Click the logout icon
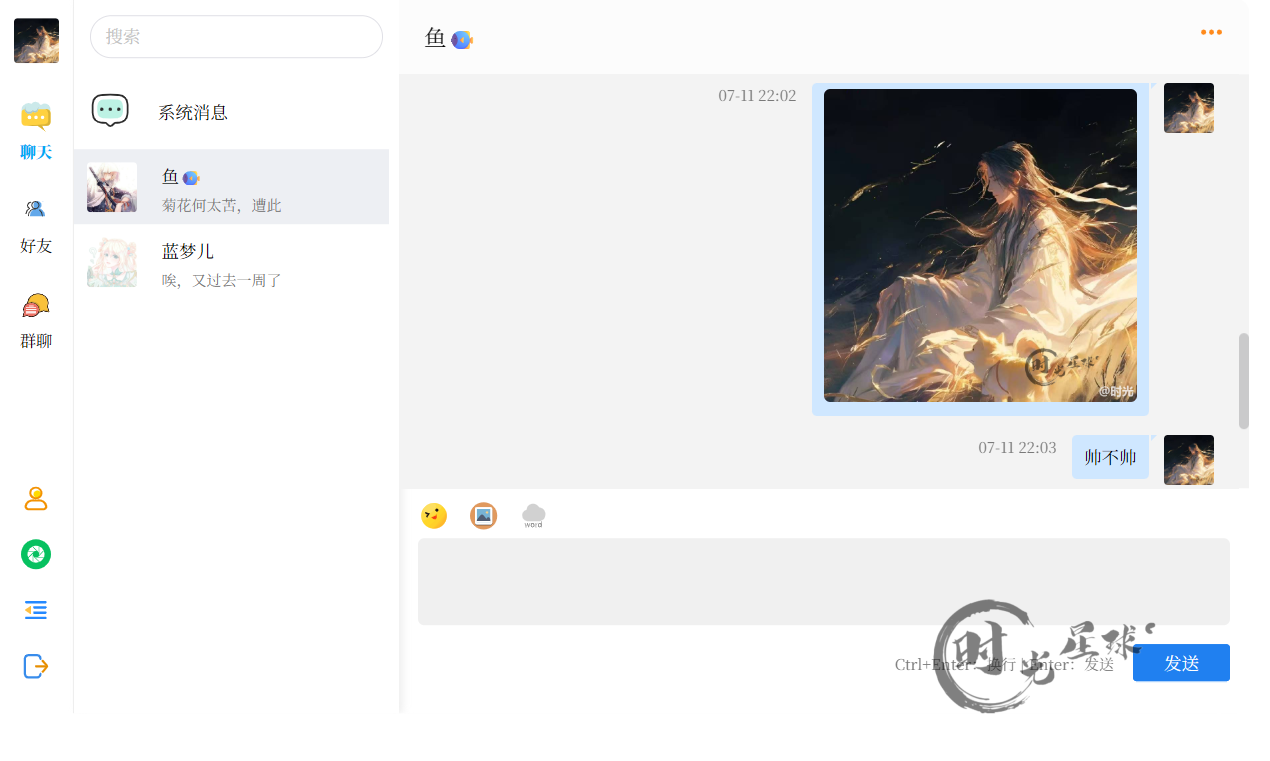Screen dimensions: 1270x761 point(36,666)
